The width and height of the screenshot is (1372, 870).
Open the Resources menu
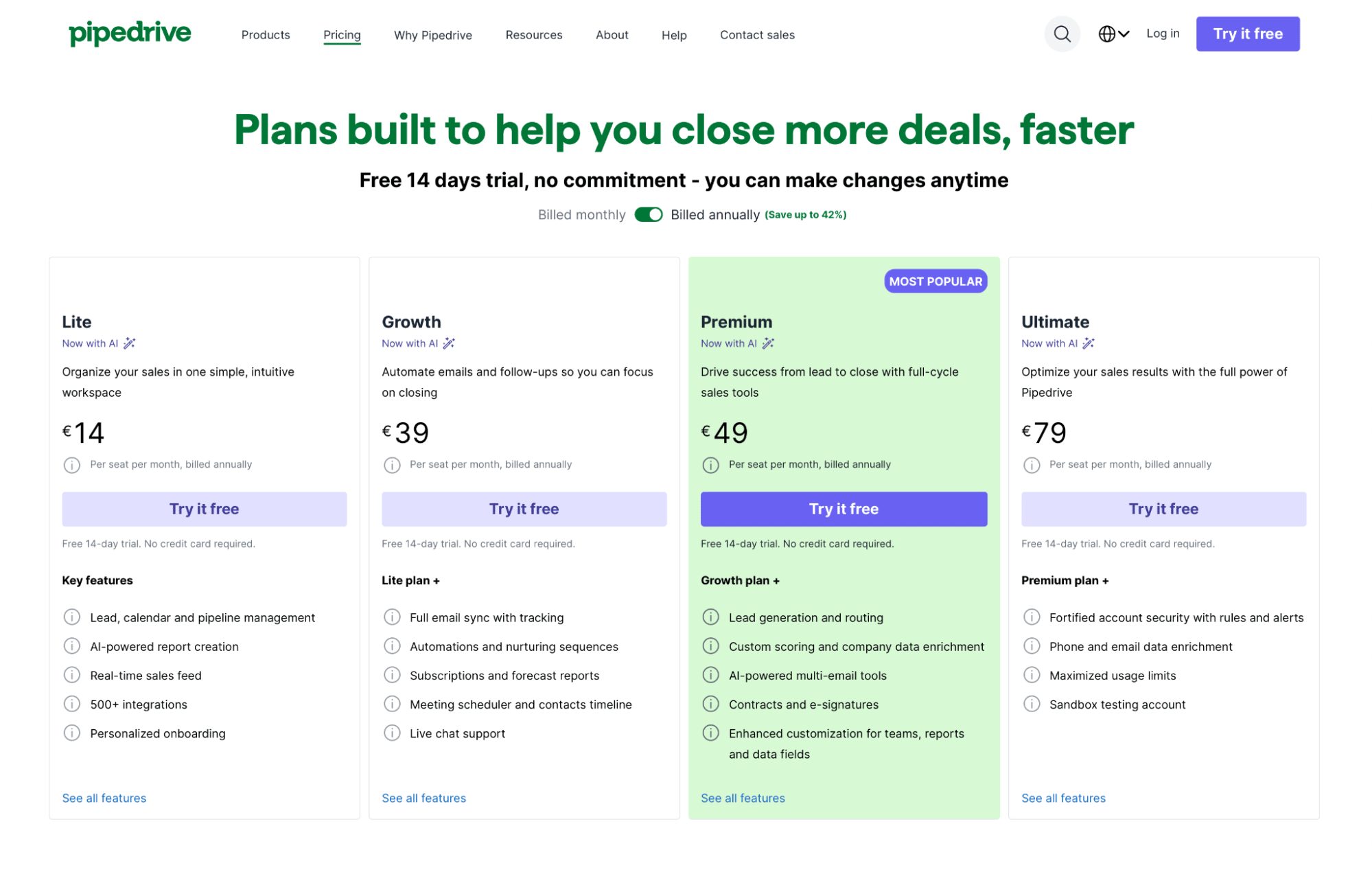coord(533,34)
